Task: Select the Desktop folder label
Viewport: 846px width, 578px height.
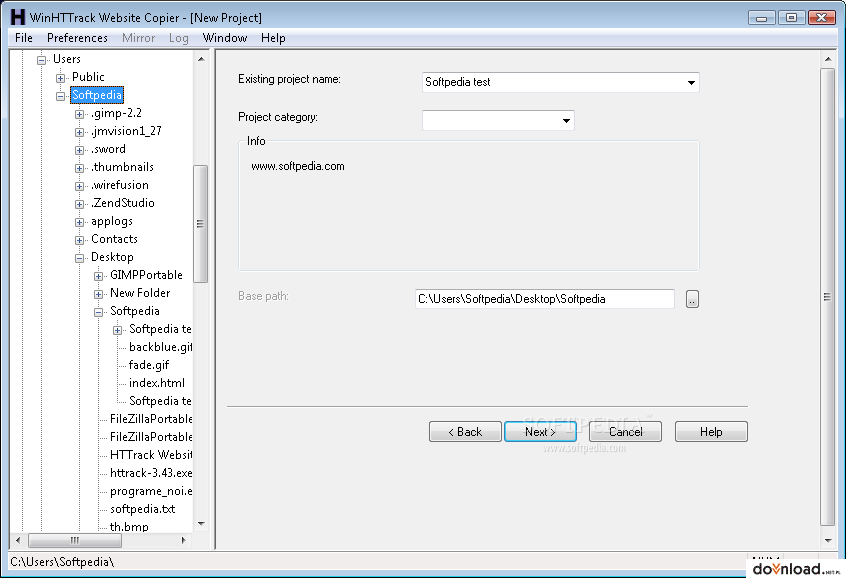Action: coord(112,257)
